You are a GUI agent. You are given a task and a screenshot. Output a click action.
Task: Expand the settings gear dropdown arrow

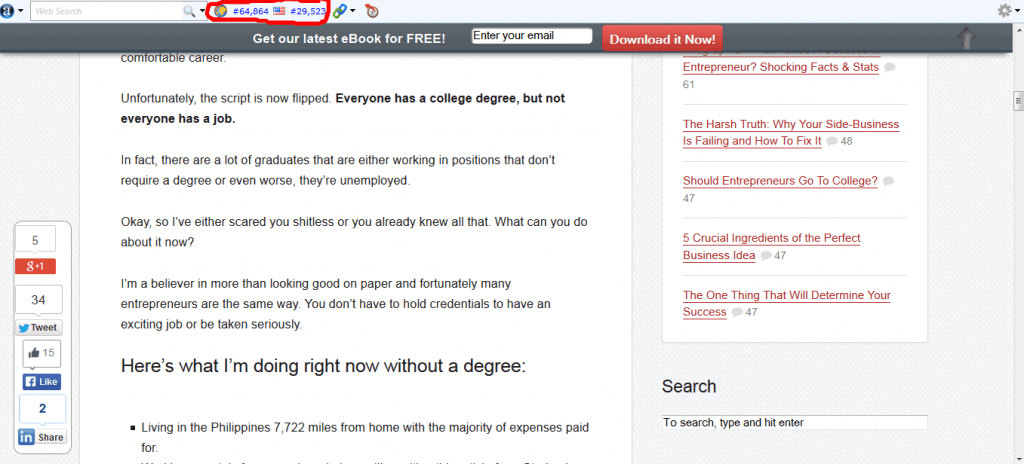coord(1016,11)
